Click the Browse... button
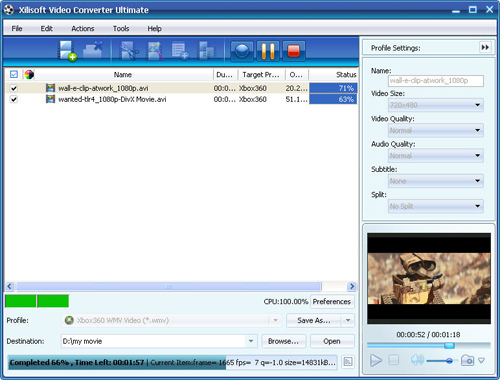The height and width of the screenshot is (380, 500). point(283,341)
